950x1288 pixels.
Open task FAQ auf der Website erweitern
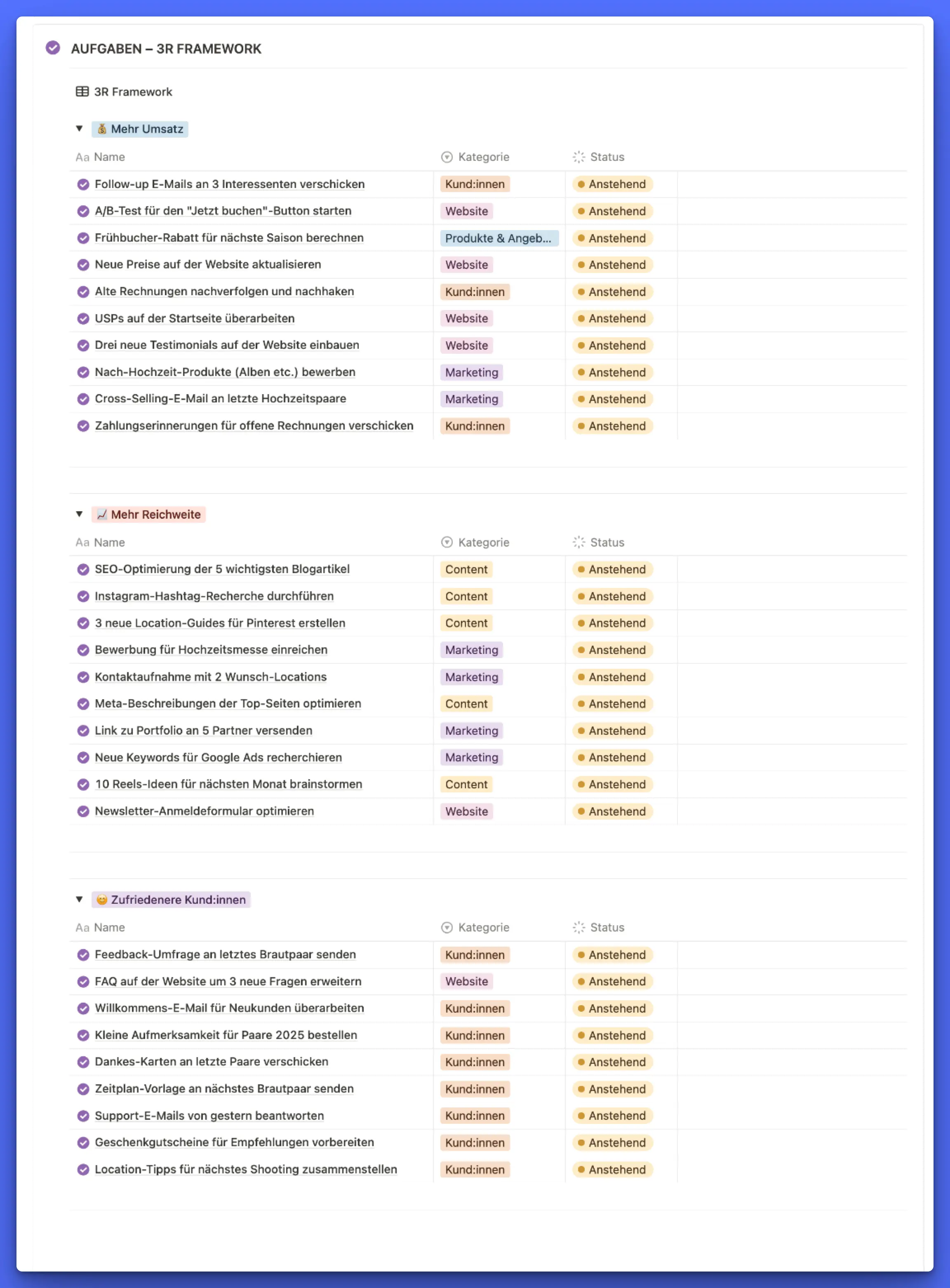tap(228, 982)
